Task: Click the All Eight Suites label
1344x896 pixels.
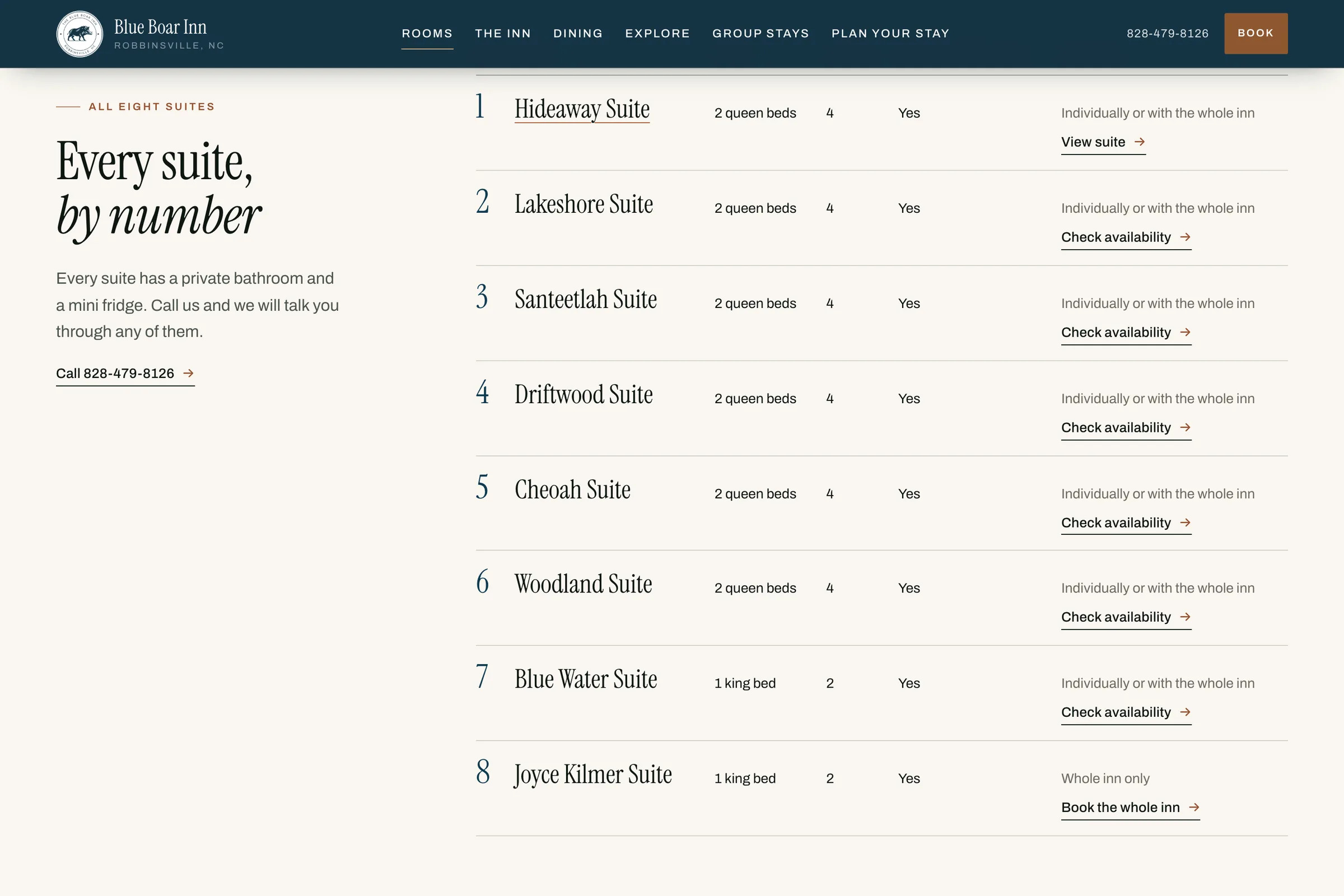Action: (x=151, y=107)
